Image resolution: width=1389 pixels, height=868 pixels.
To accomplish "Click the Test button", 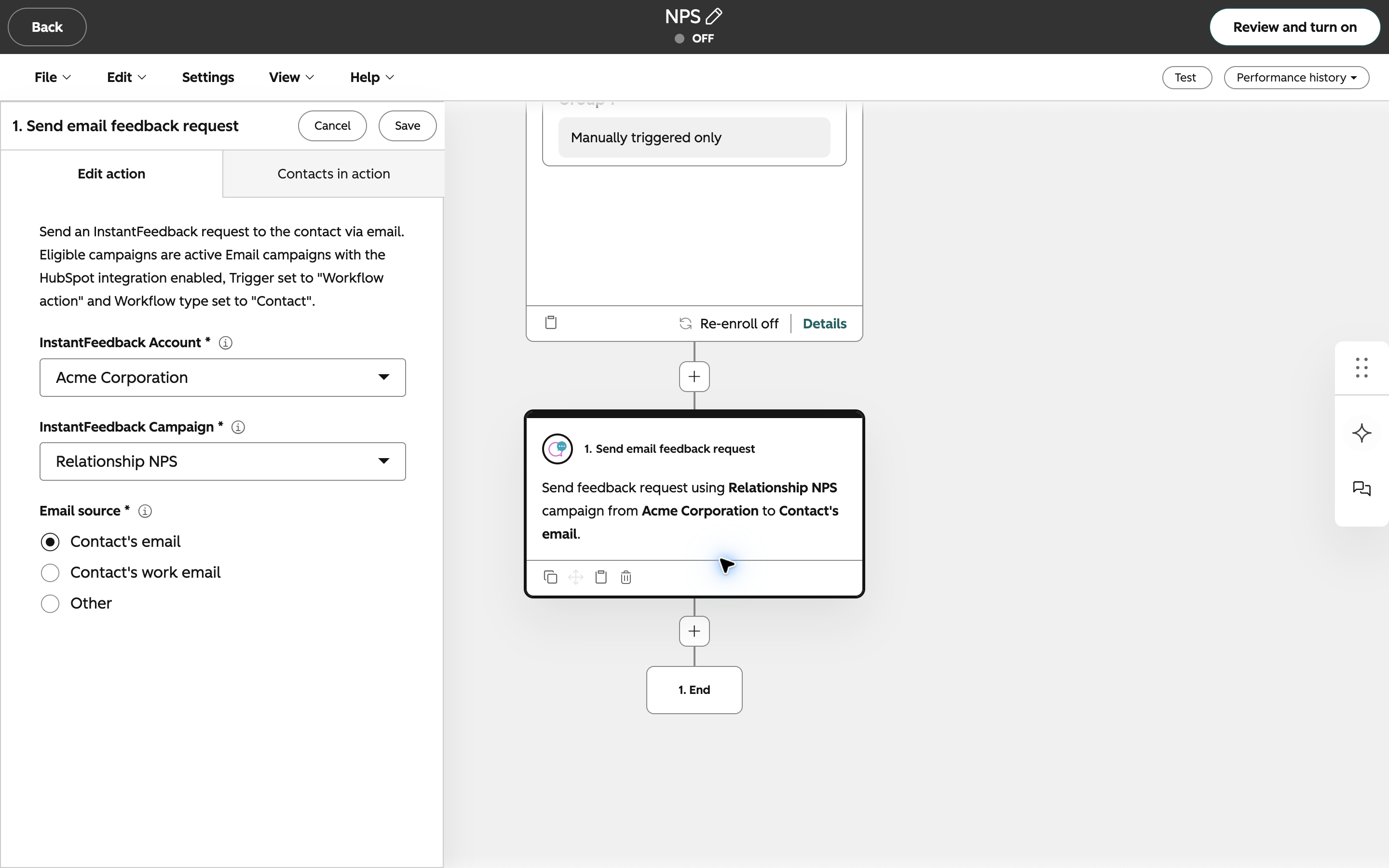I will coord(1186,78).
